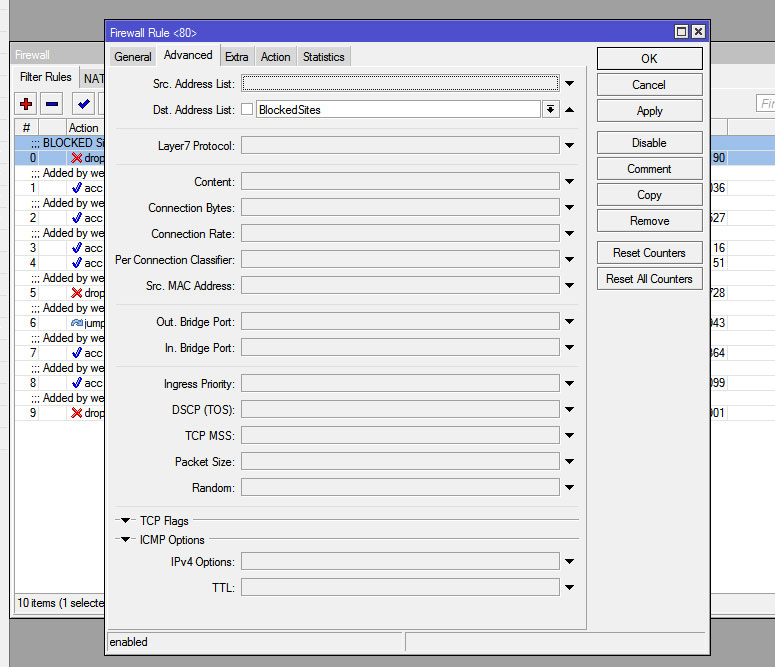This screenshot has height=667, width=775.
Task: Click the jump action icon on rule 6
Action: click(x=77, y=323)
